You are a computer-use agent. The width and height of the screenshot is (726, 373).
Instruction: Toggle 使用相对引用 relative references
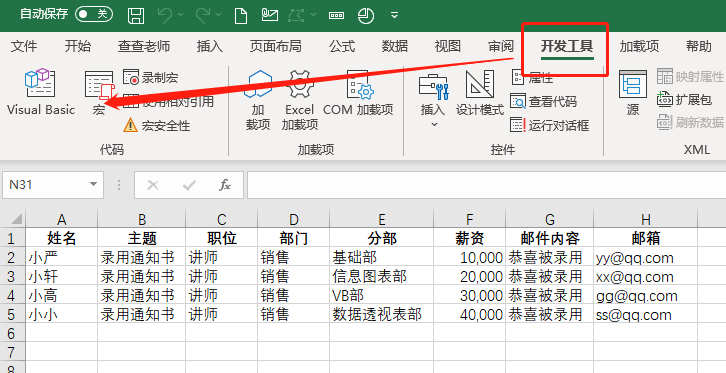pos(169,101)
